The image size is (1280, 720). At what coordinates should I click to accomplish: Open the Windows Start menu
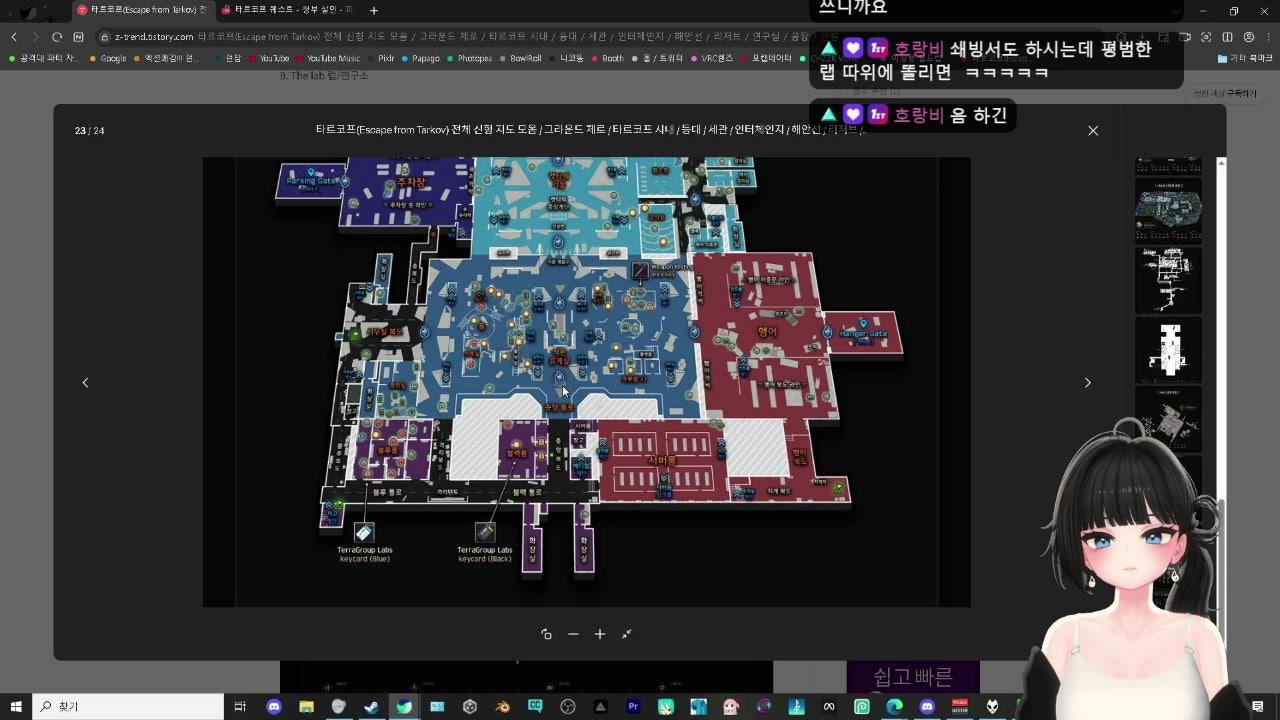click(16, 707)
